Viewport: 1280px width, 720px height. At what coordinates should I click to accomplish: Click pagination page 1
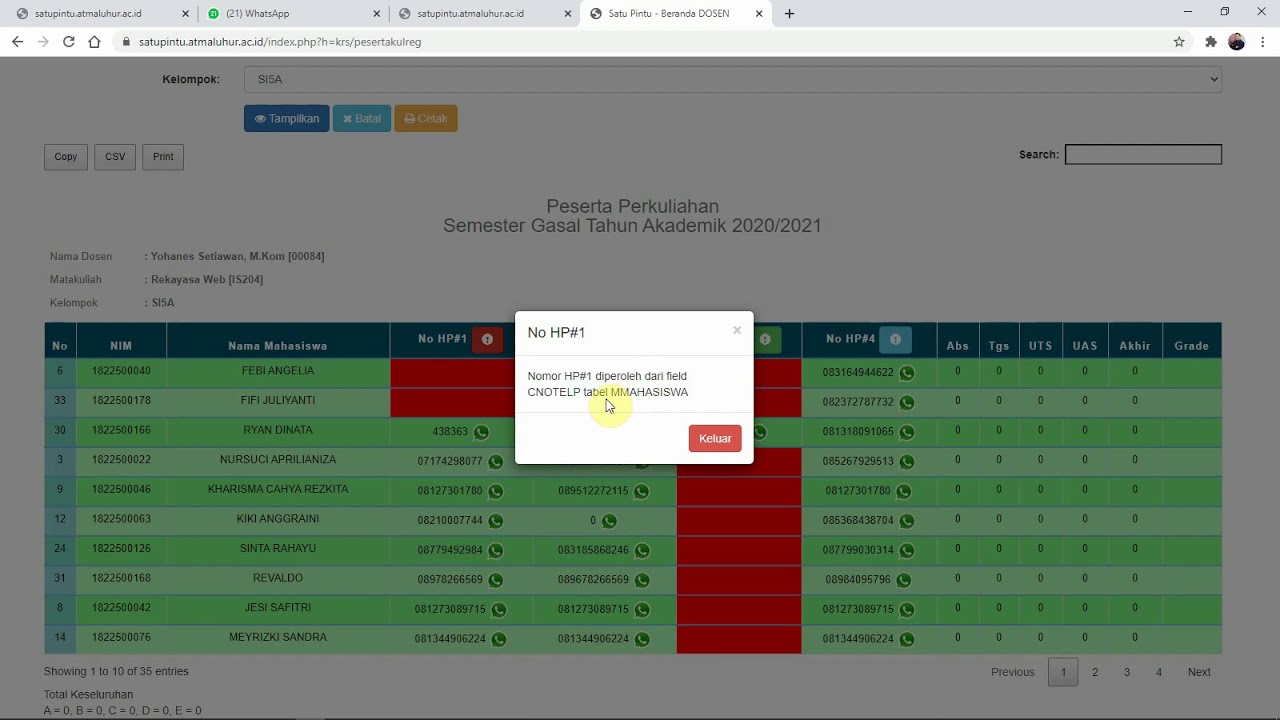click(1063, 672)
